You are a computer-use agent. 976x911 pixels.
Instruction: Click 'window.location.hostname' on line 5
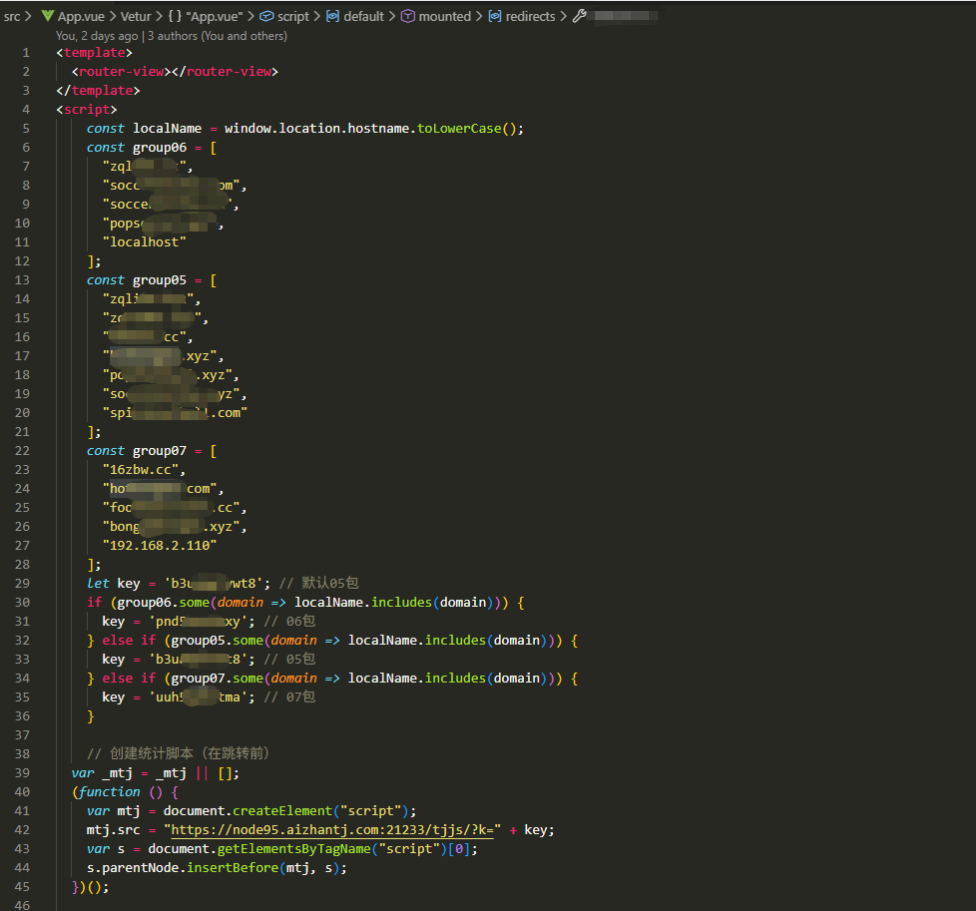[316, 129]
